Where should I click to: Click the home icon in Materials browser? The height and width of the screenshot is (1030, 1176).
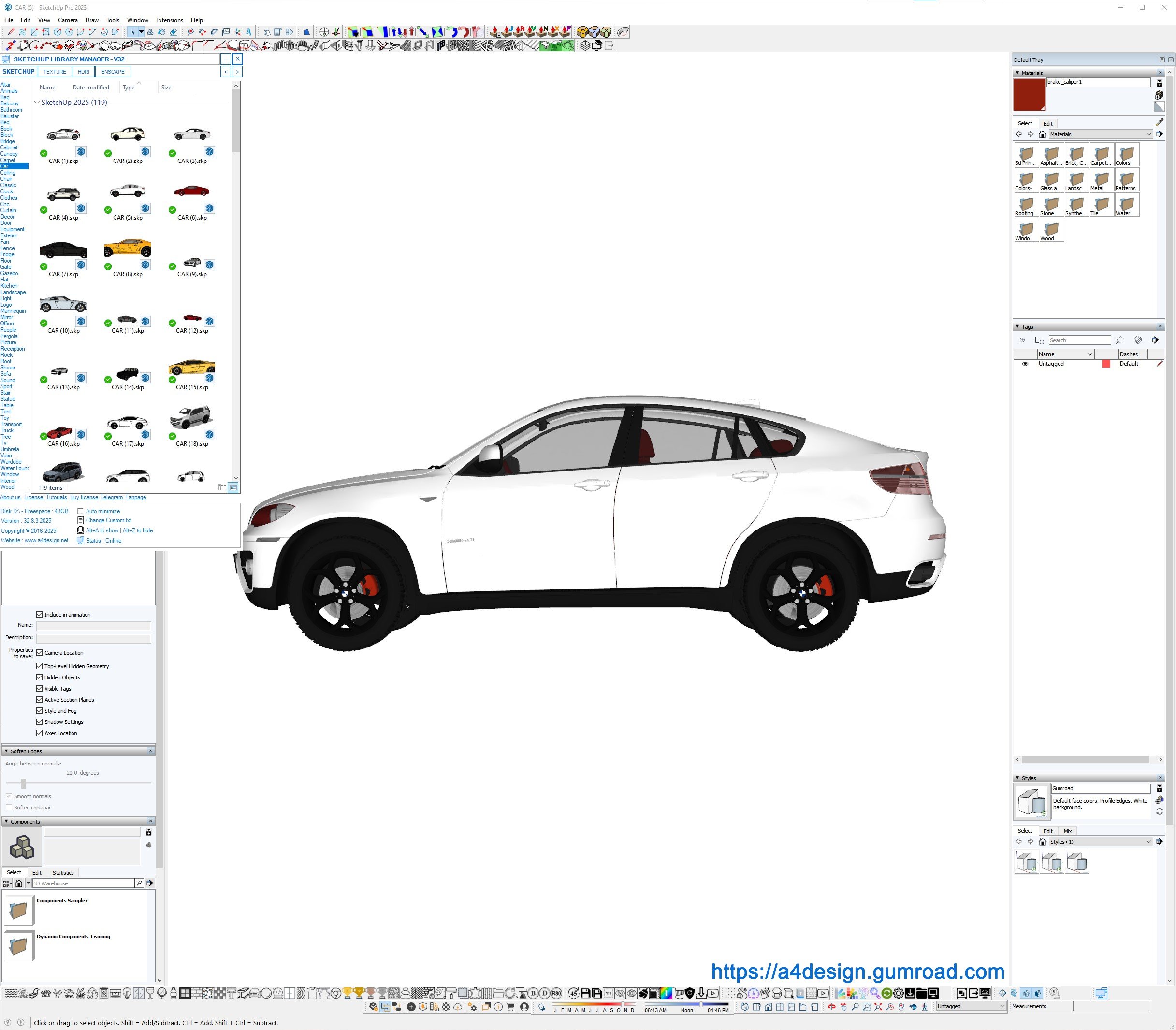(x=1042, y=134)
